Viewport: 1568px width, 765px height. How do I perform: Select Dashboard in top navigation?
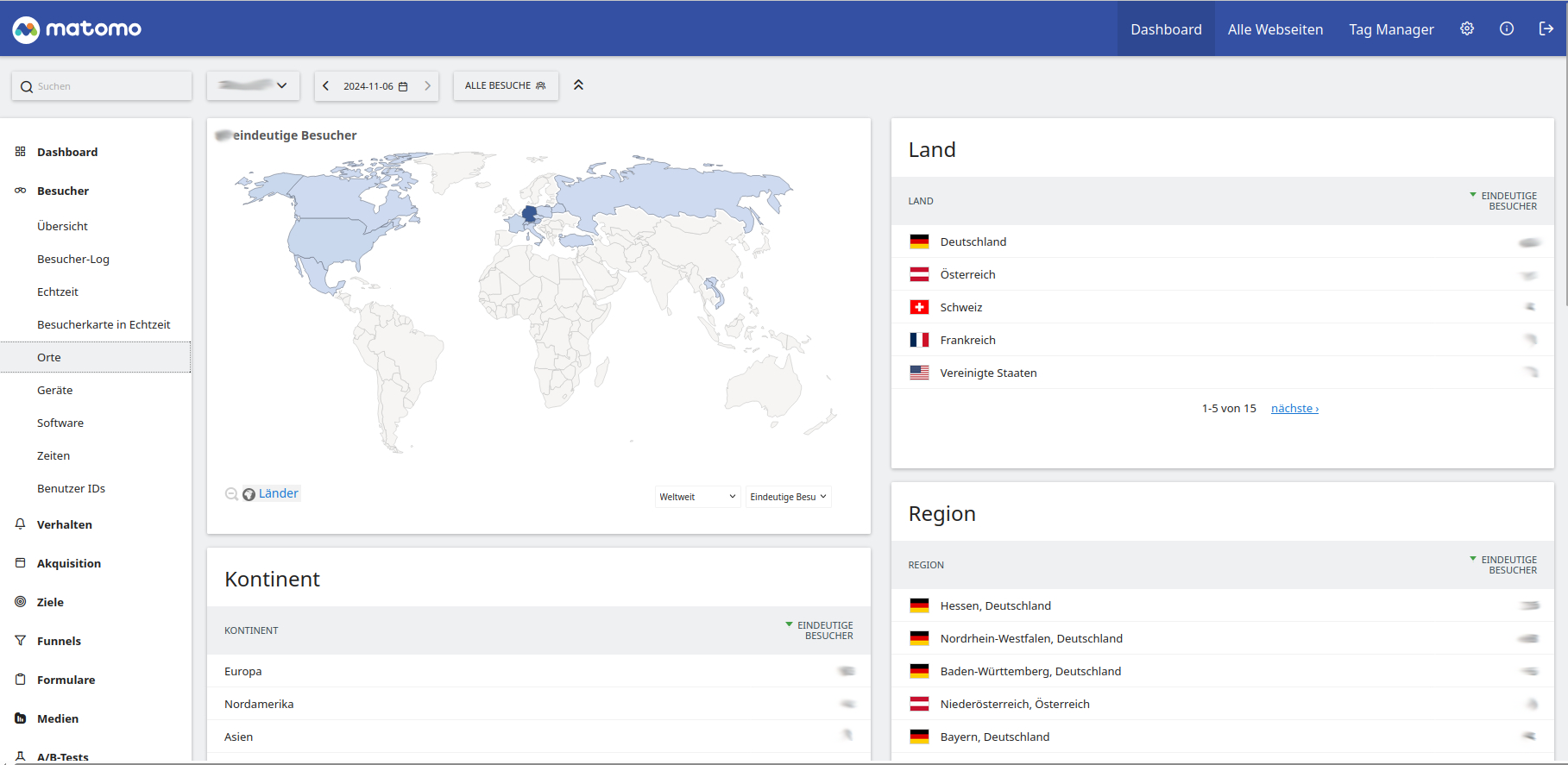pos(1166,29)
